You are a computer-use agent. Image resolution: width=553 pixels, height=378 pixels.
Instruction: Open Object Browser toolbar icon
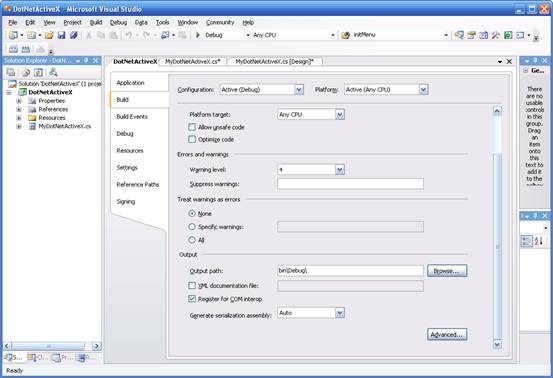(x=484, y=35)
